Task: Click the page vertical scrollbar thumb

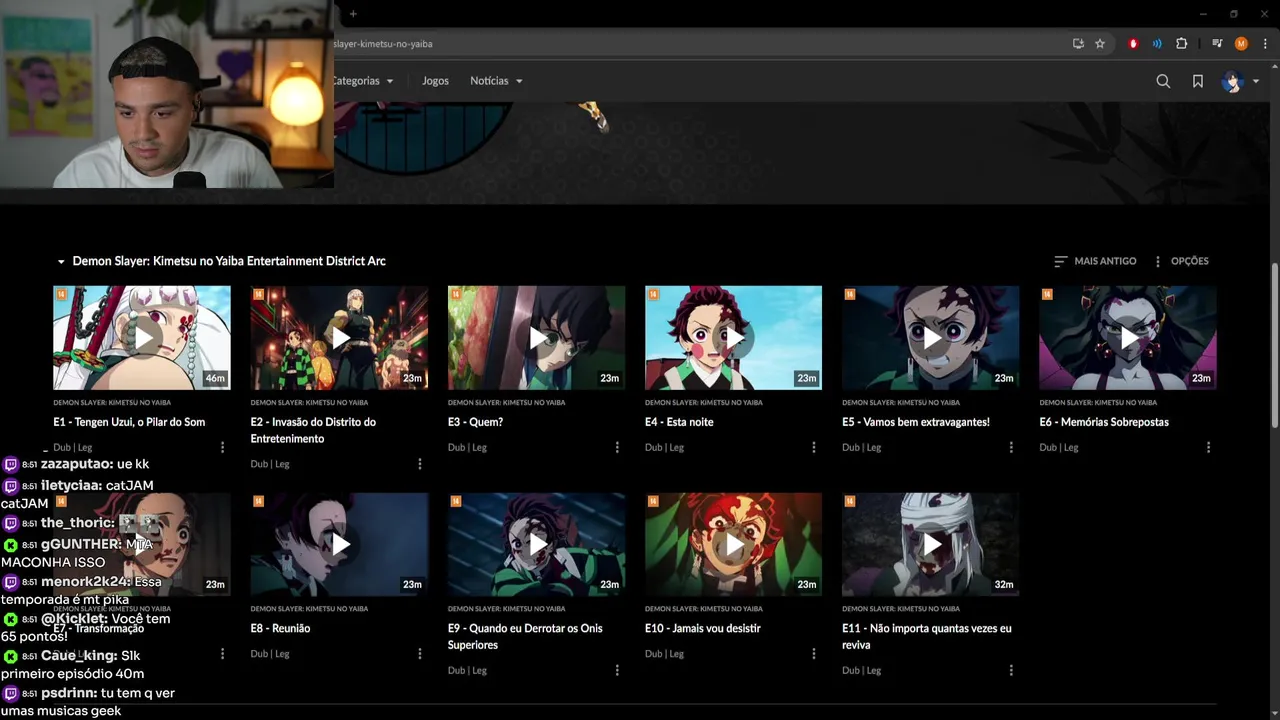Action: point(1274,345)
